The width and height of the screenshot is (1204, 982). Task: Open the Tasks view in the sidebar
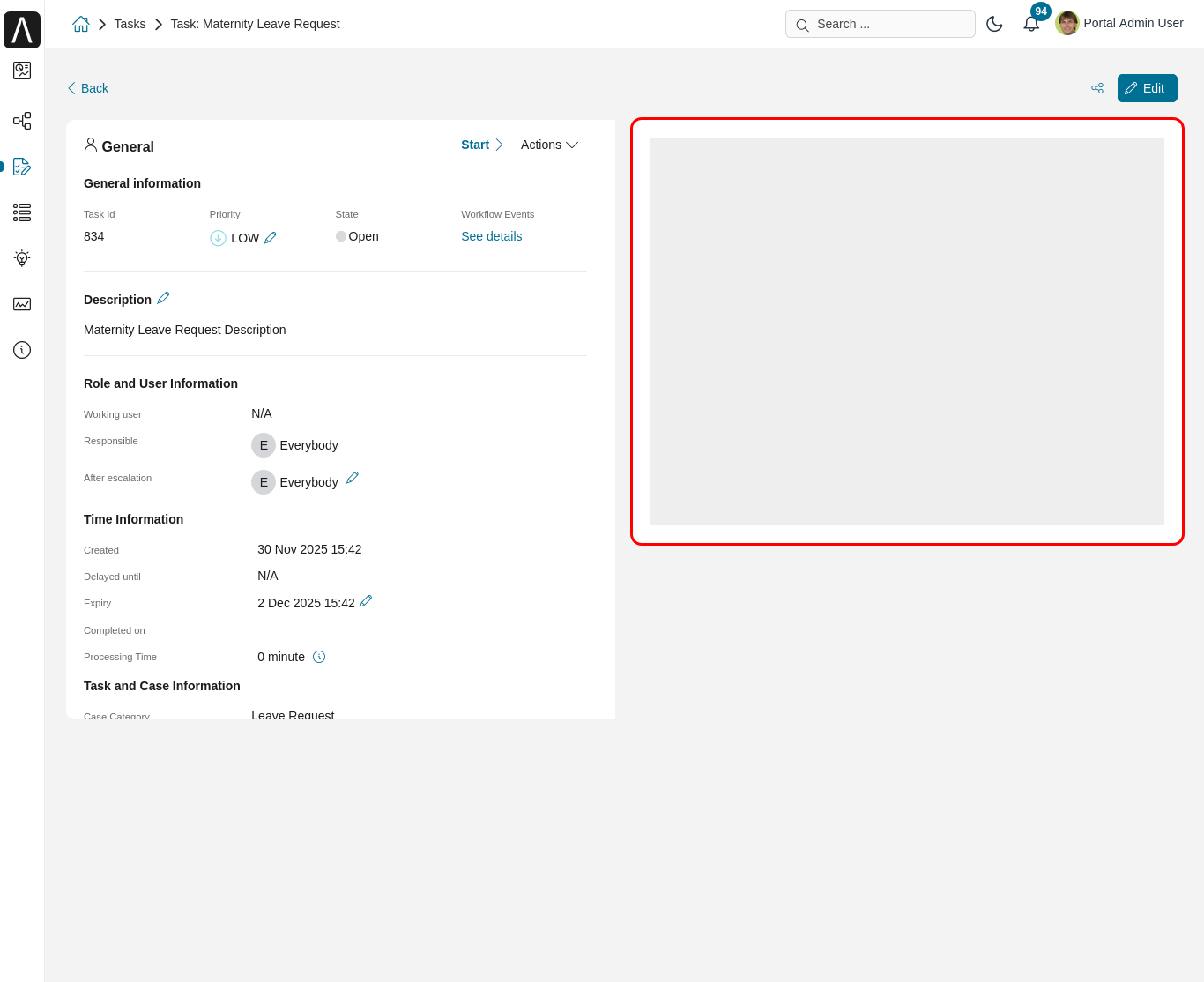[x=21, y=167]
